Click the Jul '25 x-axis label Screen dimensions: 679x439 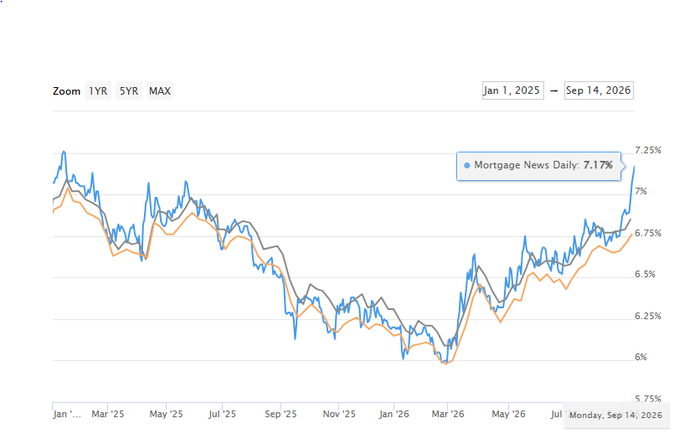[222, 414]
